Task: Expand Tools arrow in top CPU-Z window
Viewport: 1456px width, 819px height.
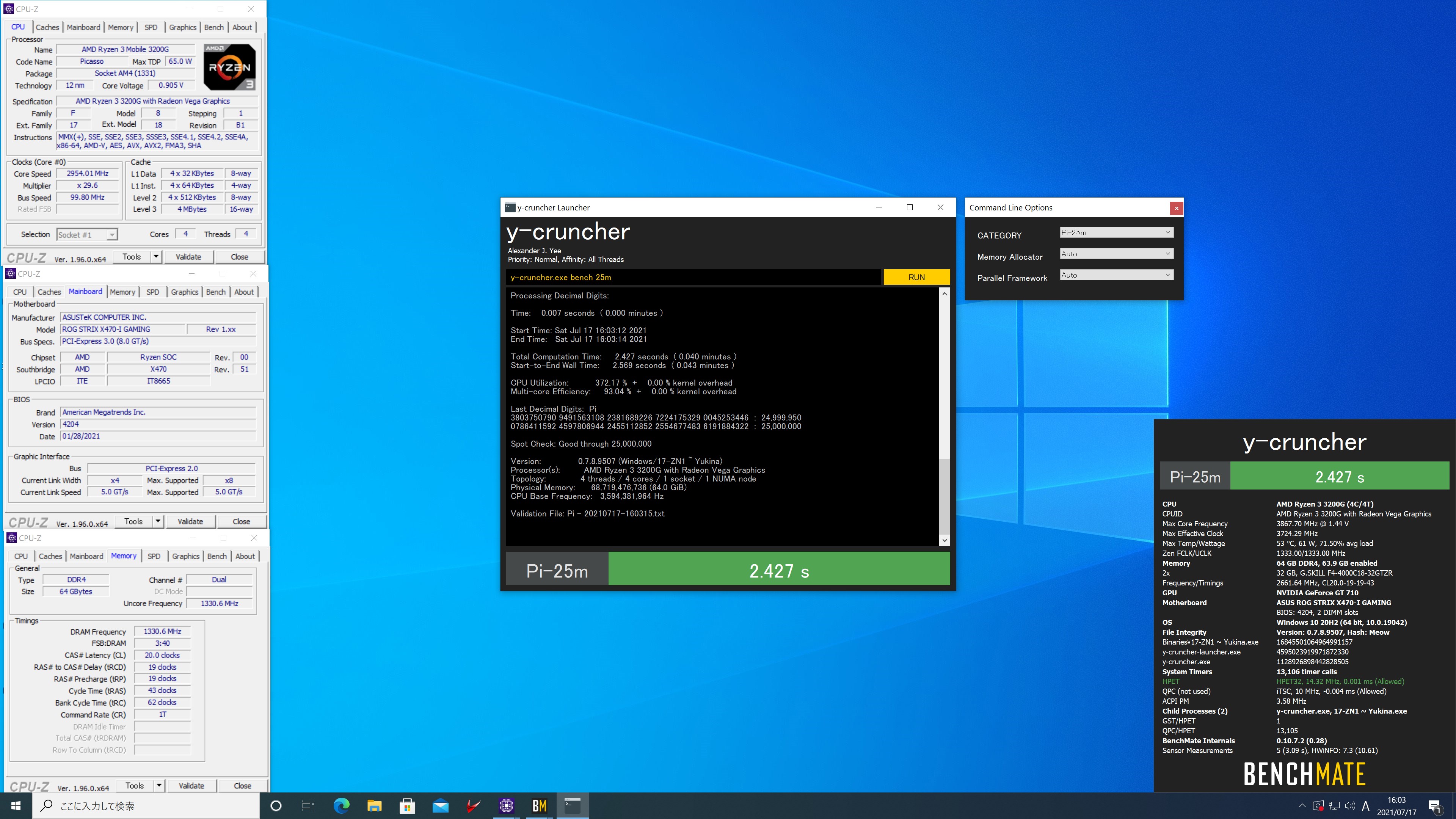Action: (156, 257)
